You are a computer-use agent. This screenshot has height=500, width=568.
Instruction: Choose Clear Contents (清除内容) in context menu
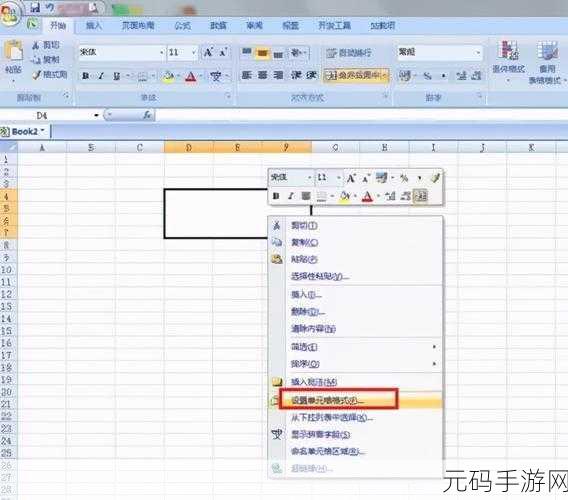356,329
